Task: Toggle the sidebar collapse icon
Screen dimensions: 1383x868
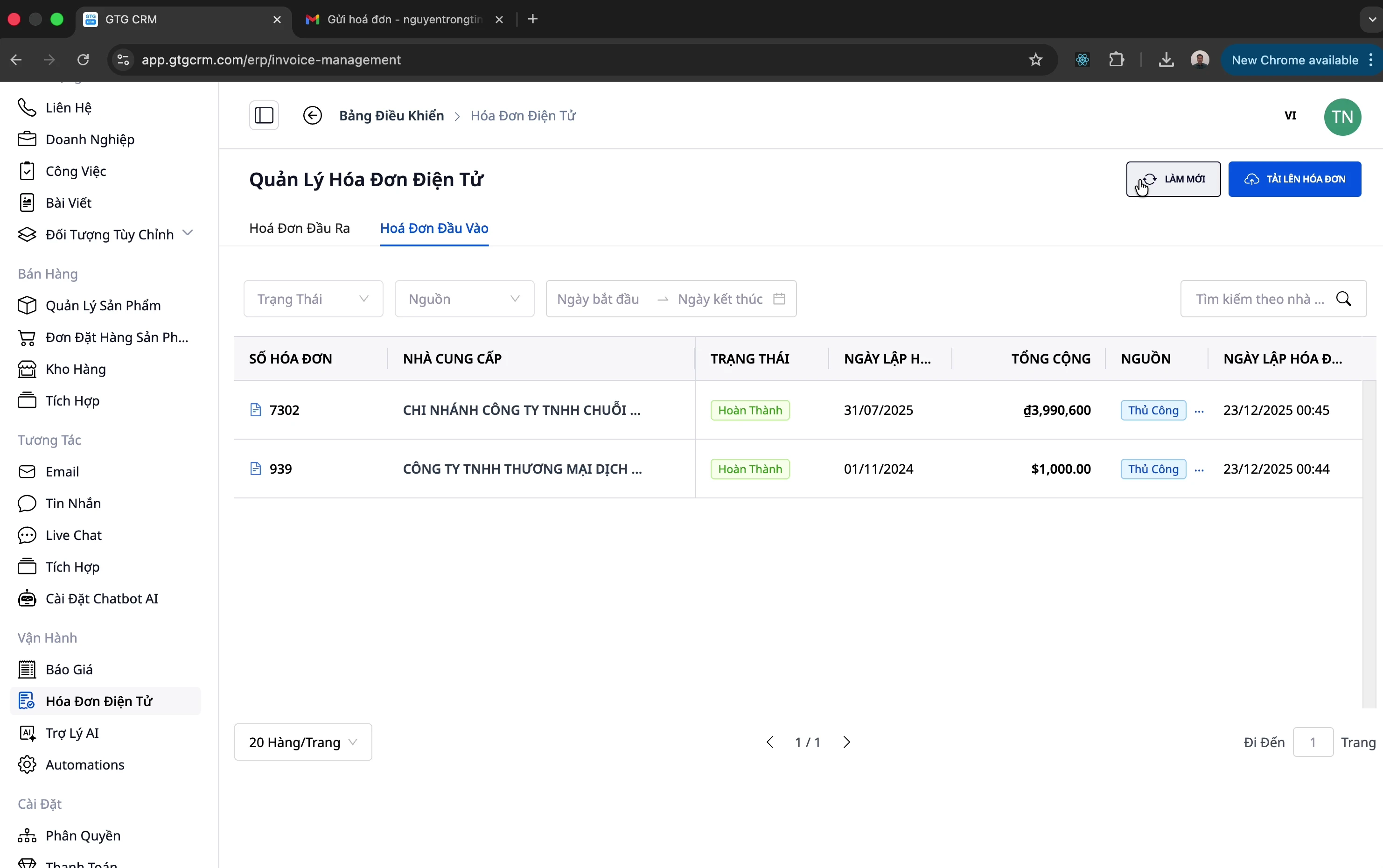Action: tap(264, 115)
